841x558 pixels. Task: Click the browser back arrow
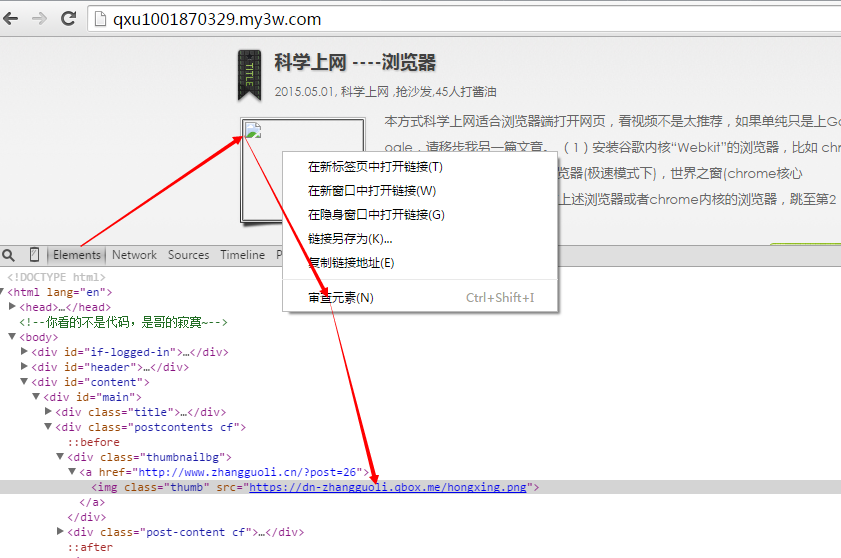point(12,18)
